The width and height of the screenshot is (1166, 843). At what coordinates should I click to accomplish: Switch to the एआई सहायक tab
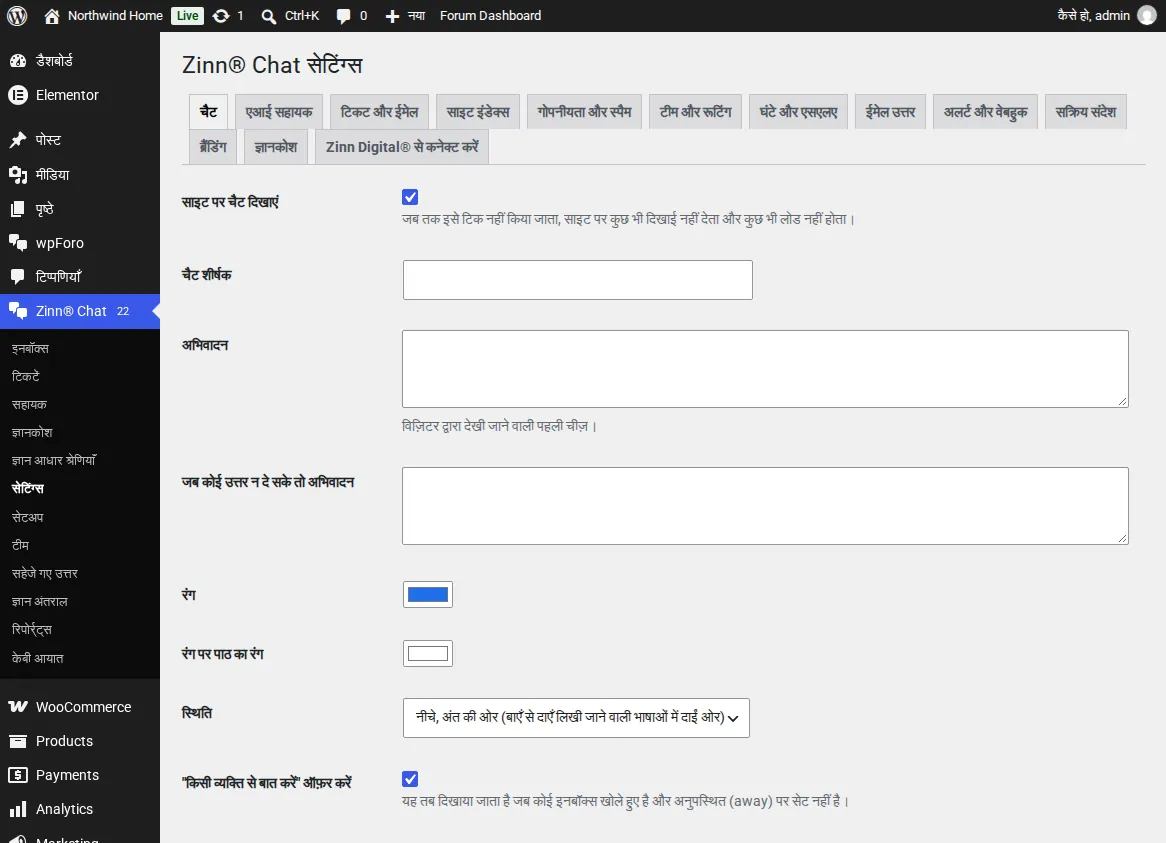pyautogui.click(x=279, y=112)
